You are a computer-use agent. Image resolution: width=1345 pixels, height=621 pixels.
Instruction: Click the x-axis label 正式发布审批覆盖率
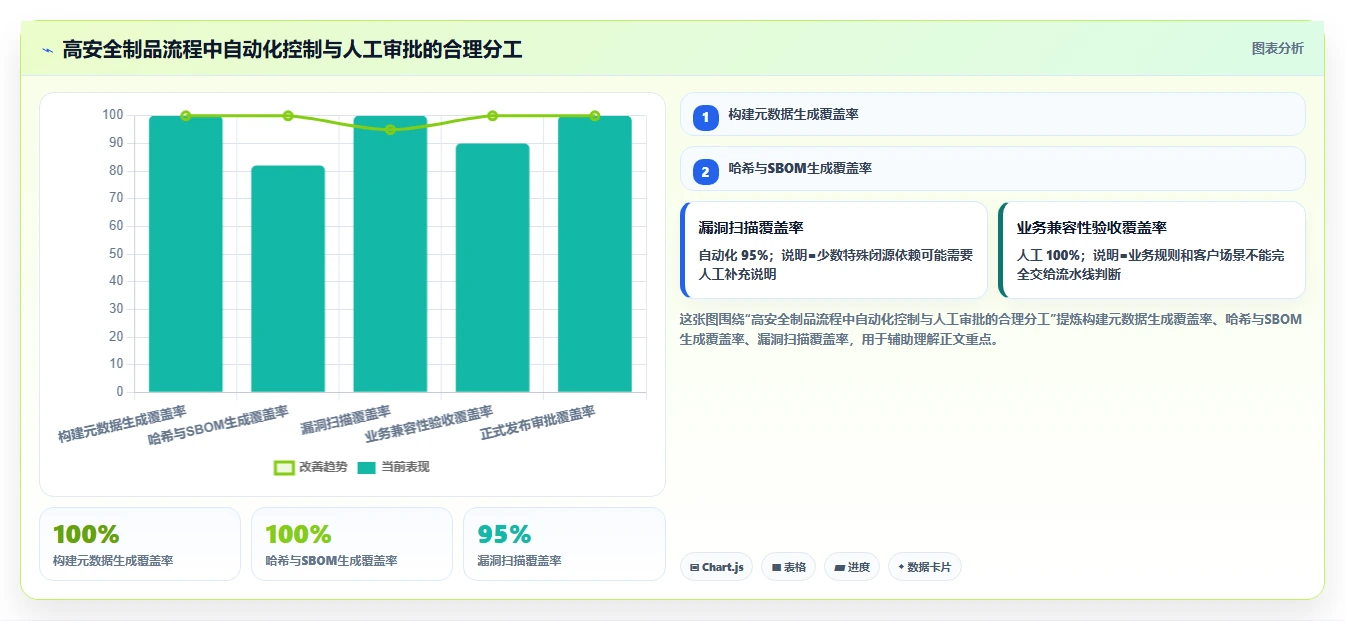coord(538,424)
